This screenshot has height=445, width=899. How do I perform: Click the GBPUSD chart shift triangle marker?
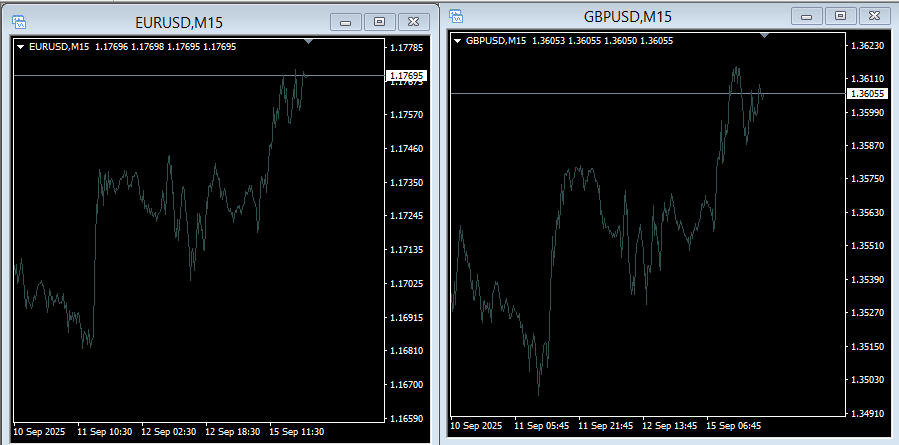[764, 36]
